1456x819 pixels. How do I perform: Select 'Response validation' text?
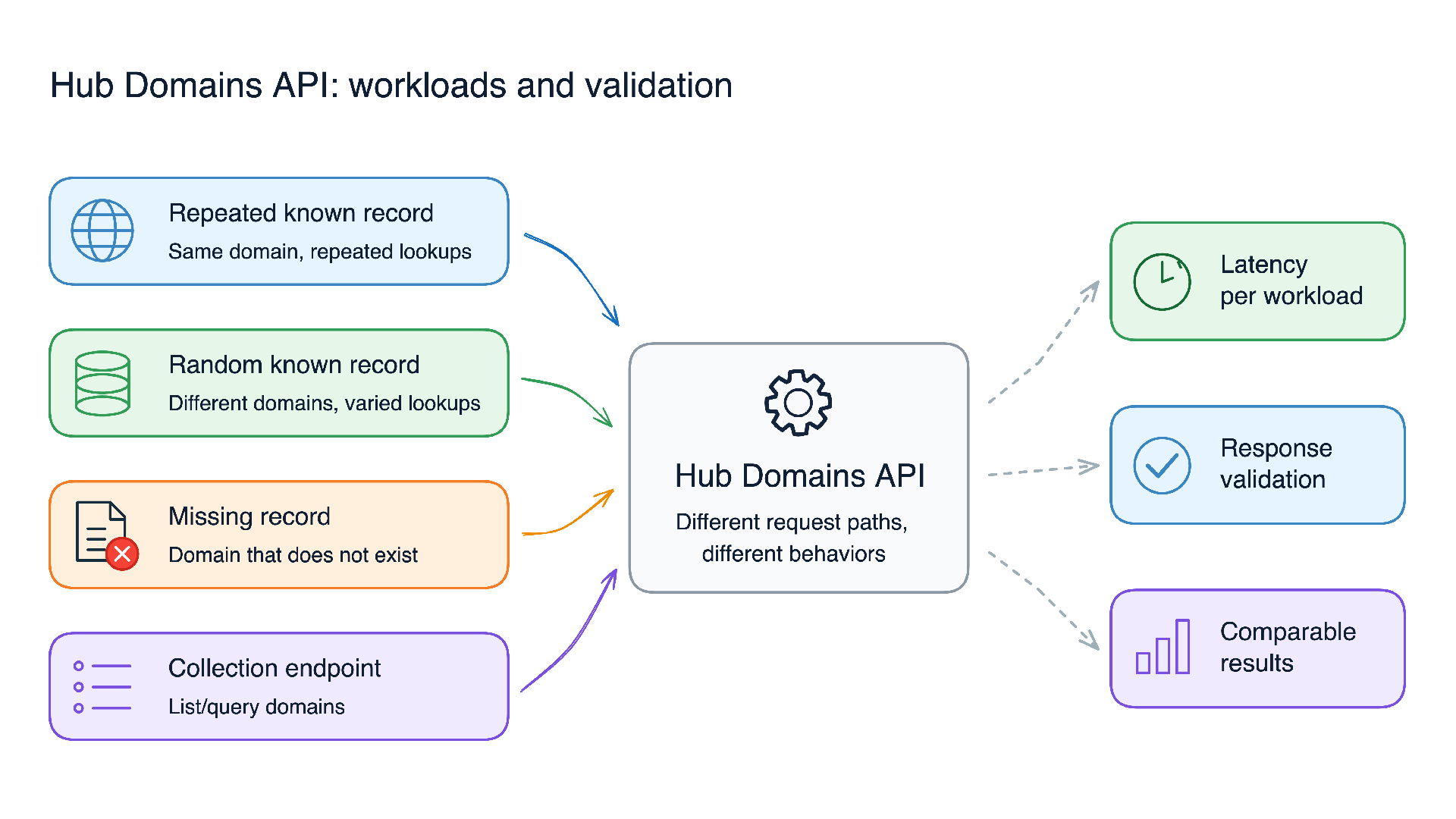[1276, 463]
